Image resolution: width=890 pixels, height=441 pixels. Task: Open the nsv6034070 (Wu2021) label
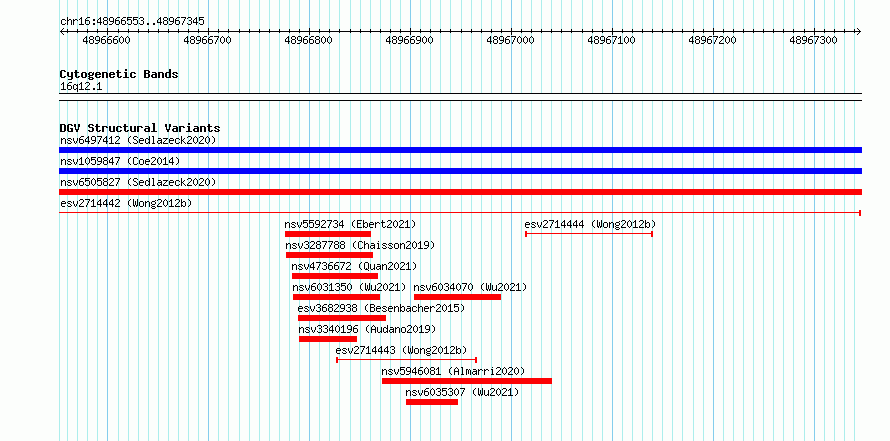[x=471, y=287]
